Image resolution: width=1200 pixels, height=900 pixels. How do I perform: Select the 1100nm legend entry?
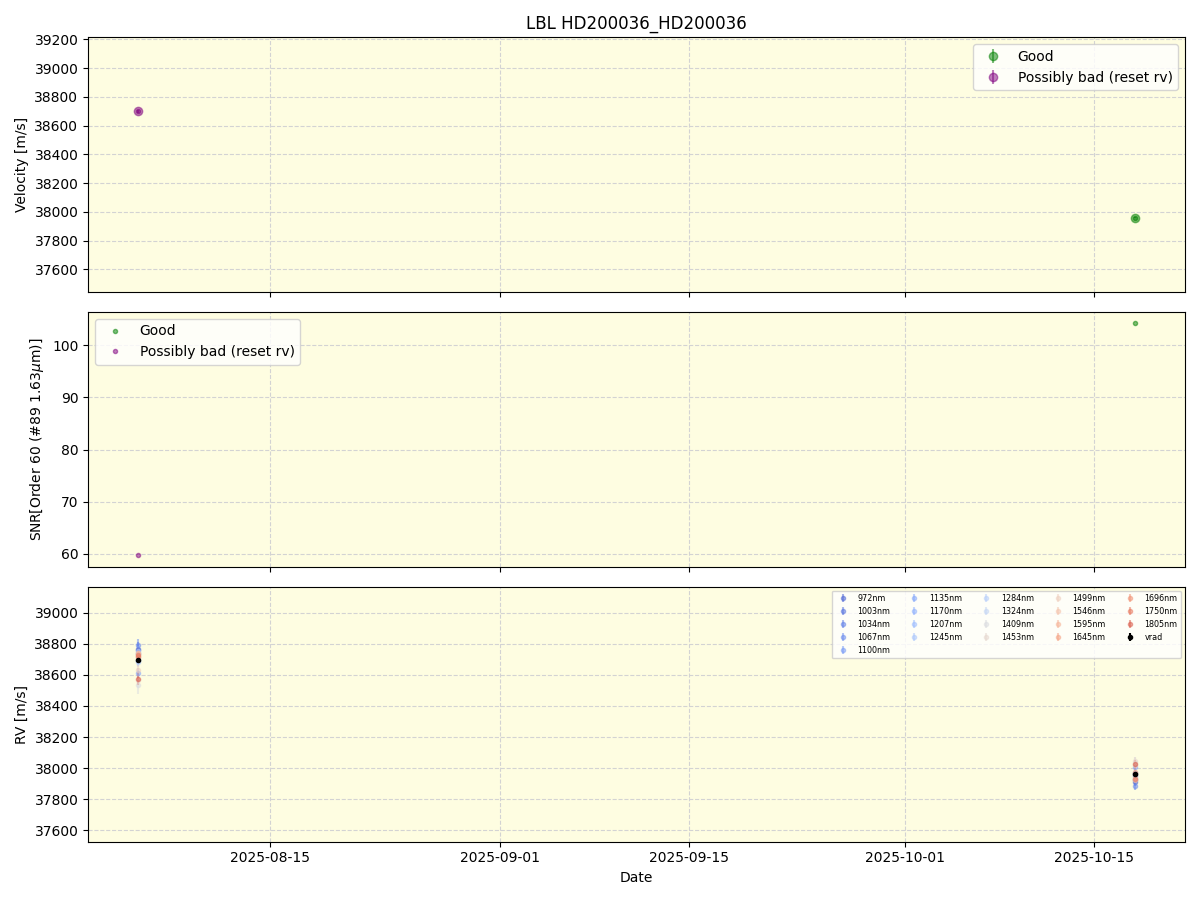pyautogui.click(x=865, y=650)
